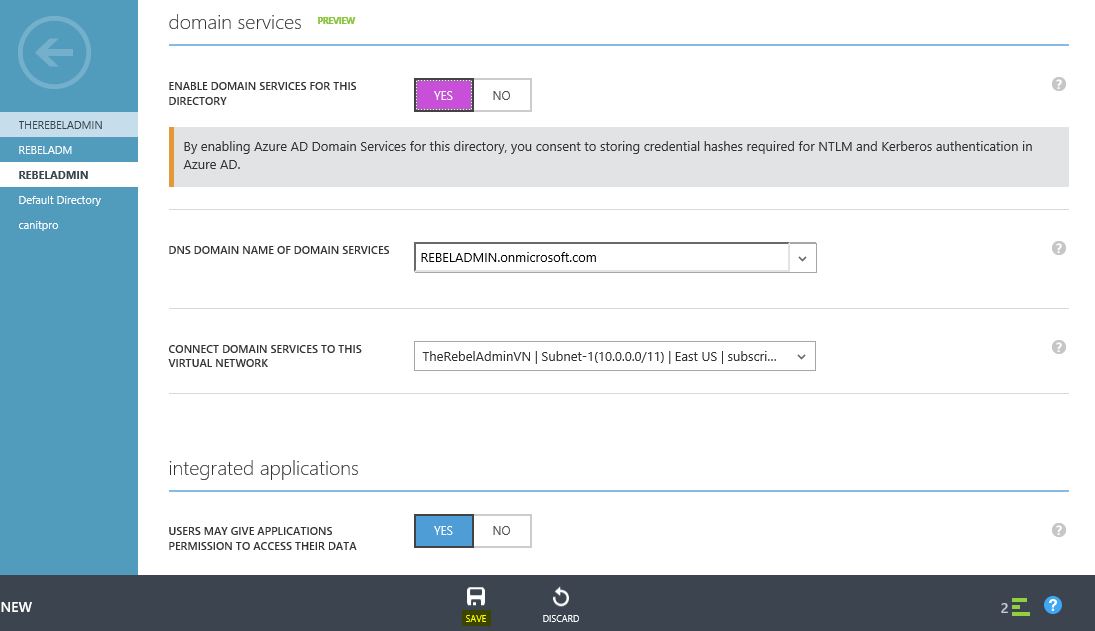Click 'CONNECT DOMAIN SERVICES TO THIS VIRTUAL NETWORK' label
The width and height of the screenshot is (1095, 631).
point(265,356)
